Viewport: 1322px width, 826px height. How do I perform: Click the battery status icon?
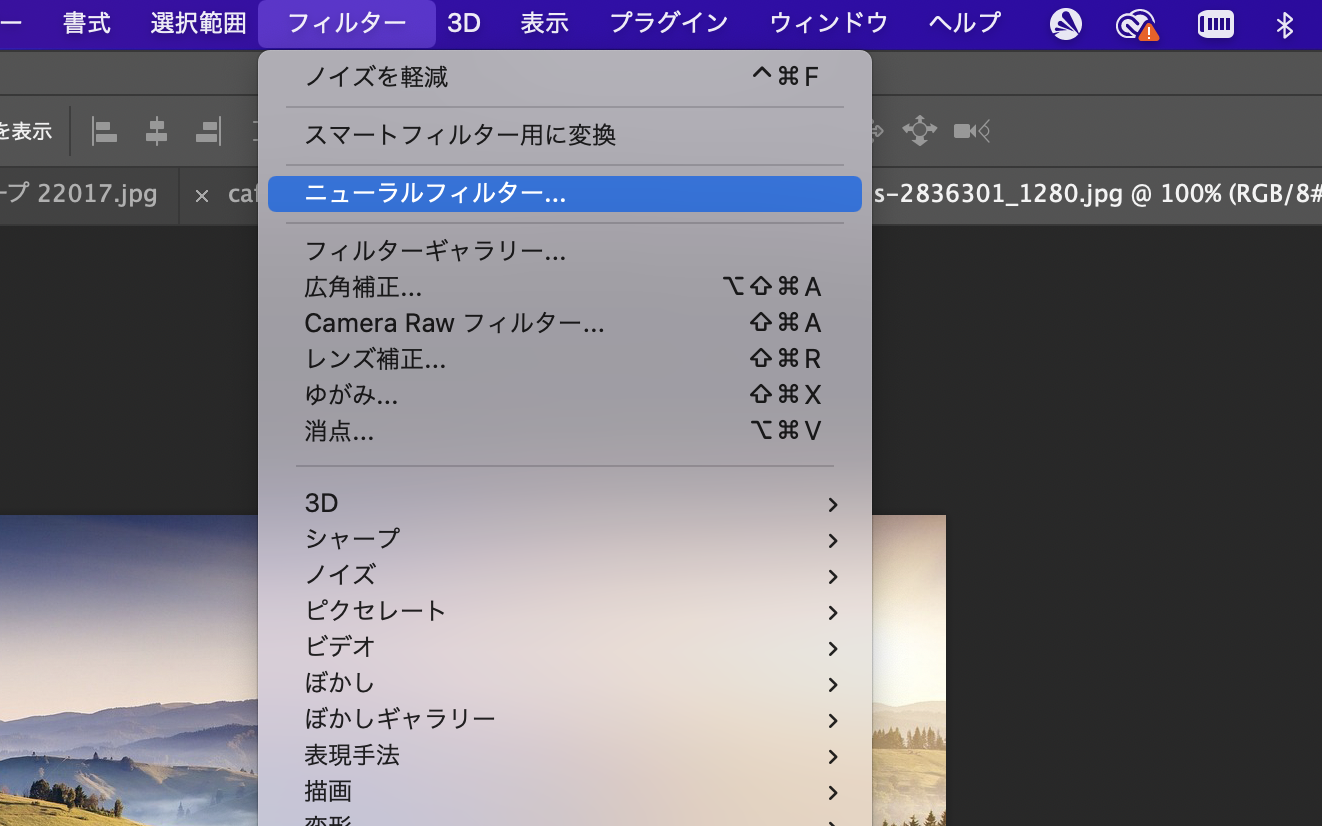click(1215, 24)
